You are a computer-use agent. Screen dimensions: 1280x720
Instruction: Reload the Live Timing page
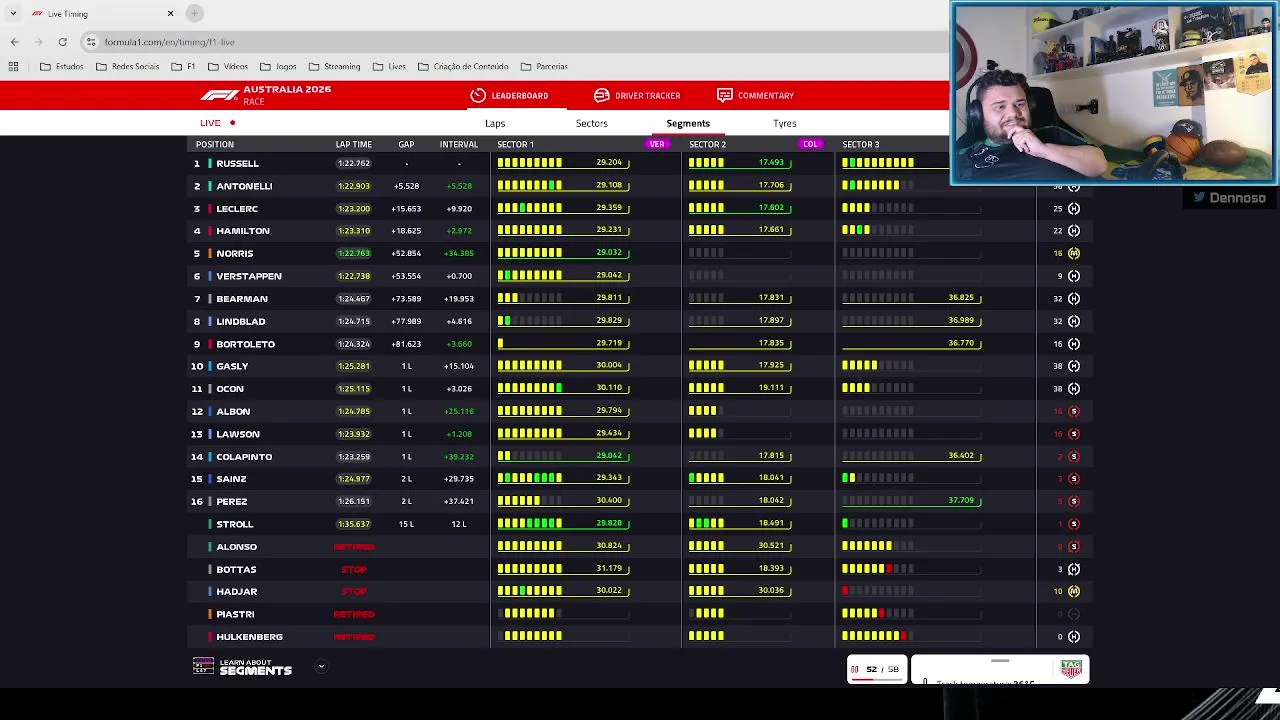(62, 42)
